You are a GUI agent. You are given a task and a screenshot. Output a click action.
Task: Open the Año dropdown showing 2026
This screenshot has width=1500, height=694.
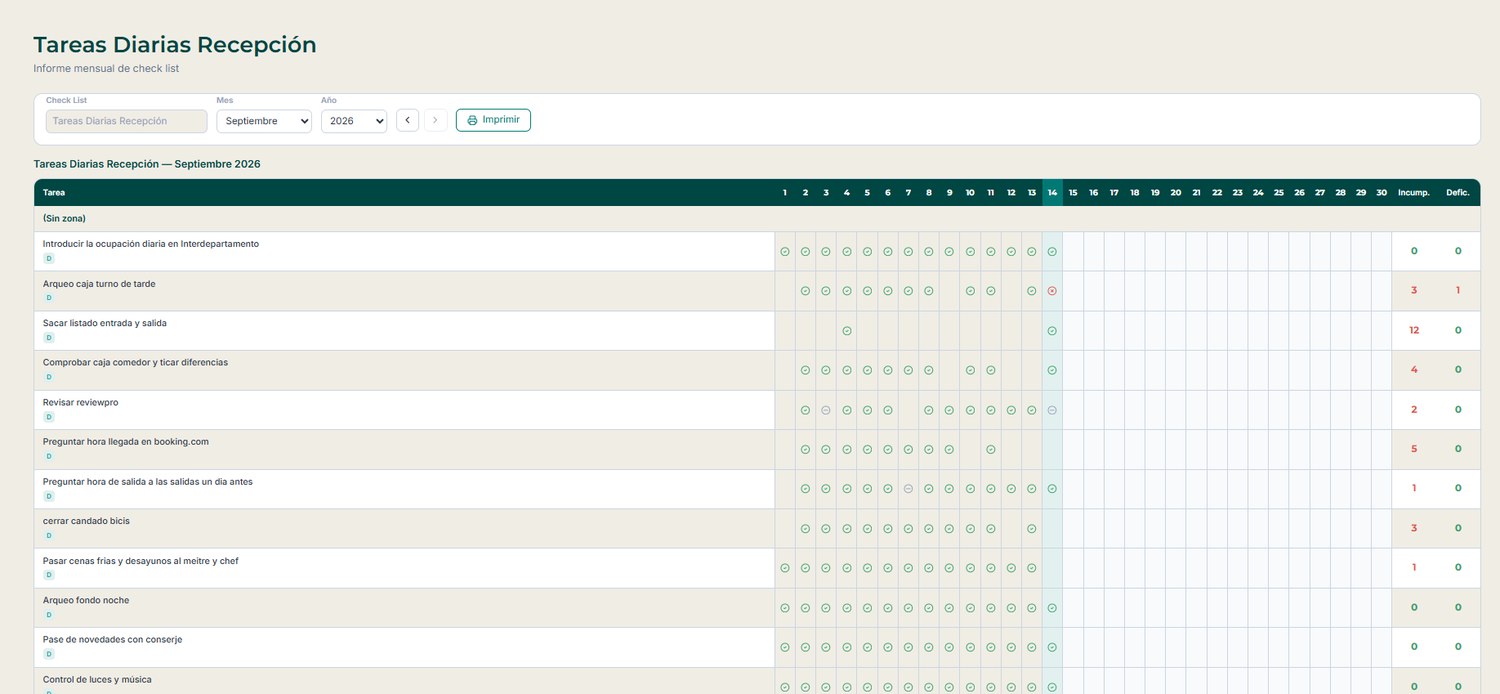(354, 121)
